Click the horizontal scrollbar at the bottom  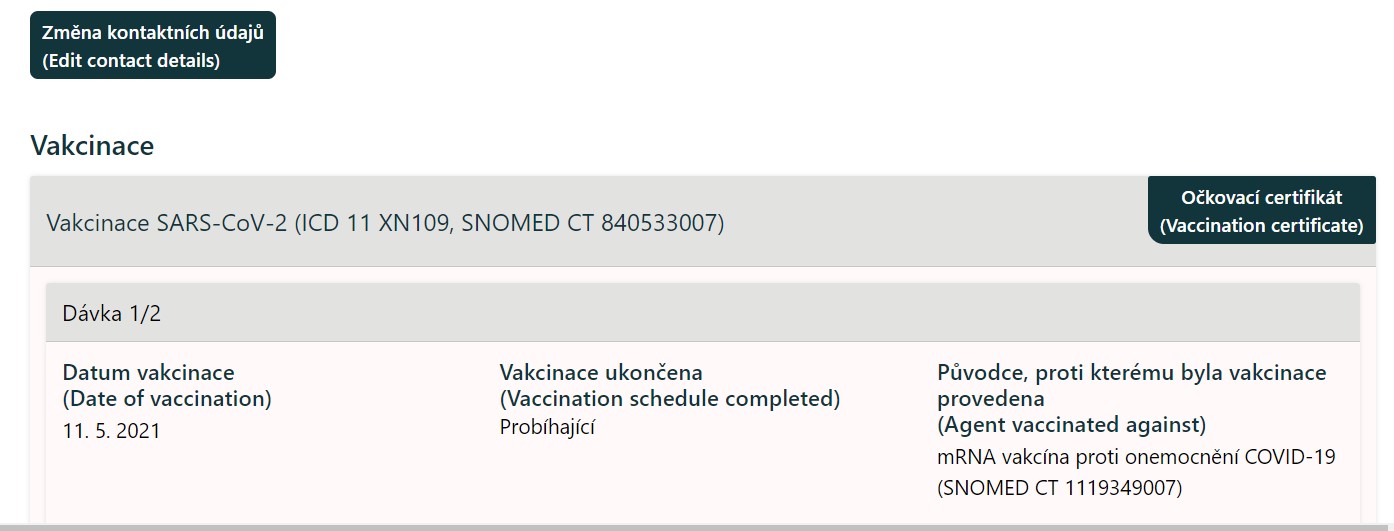(696, 526)
